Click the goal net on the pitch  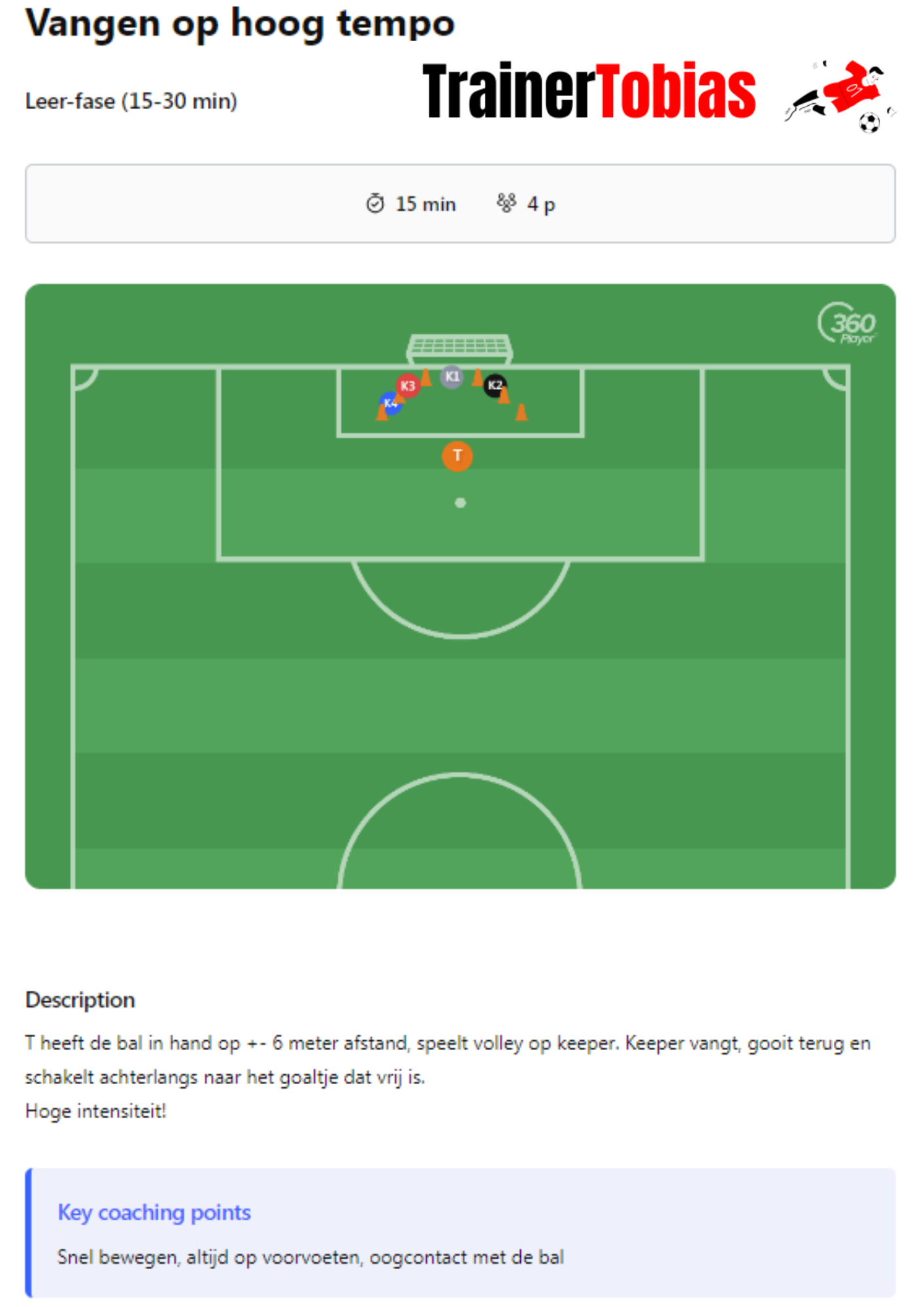pyautogui.click(x=459, y=346)
